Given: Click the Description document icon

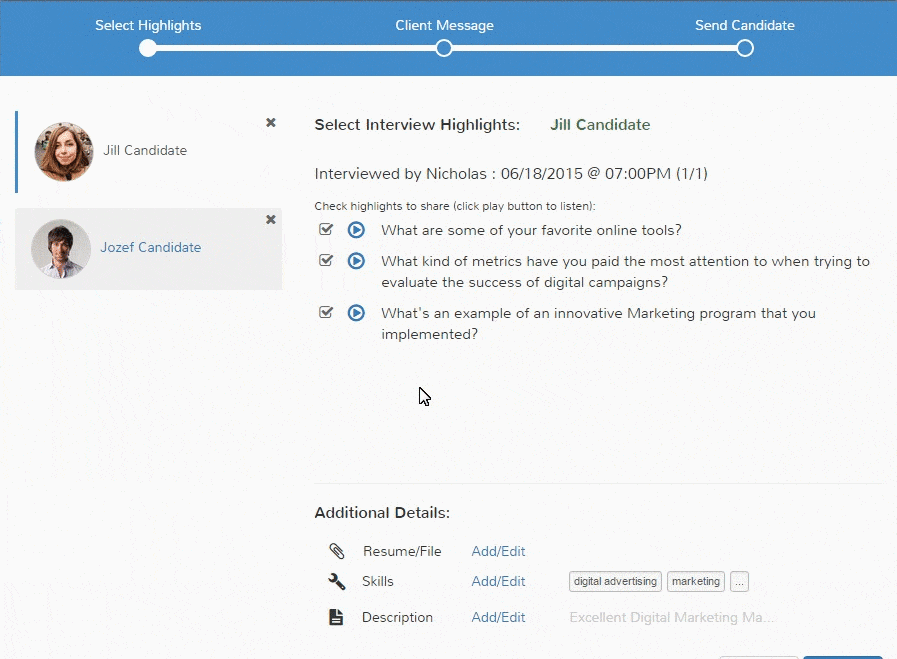Looking at the screenshot, I should [336, 617].
